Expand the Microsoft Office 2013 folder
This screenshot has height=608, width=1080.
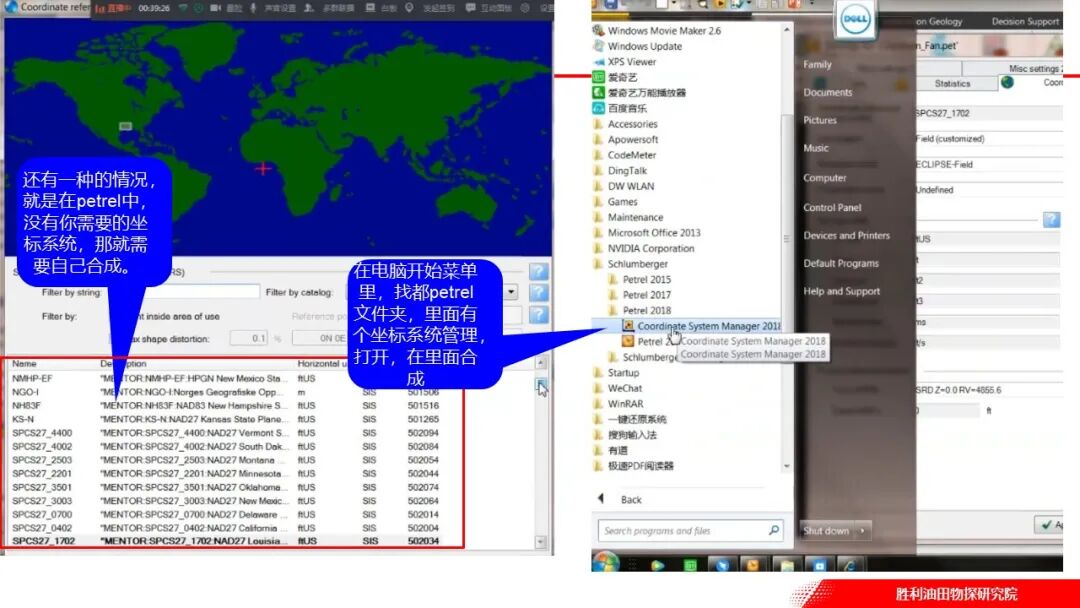(647, 233)
